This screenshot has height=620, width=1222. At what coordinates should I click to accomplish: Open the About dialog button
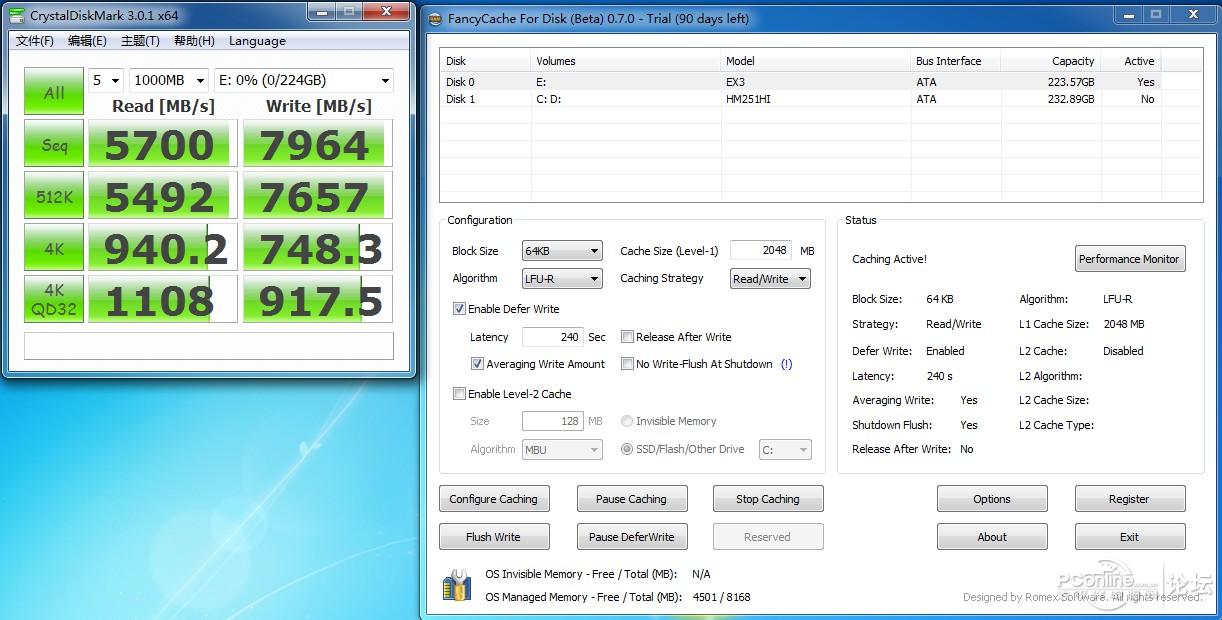pos(992,537)
